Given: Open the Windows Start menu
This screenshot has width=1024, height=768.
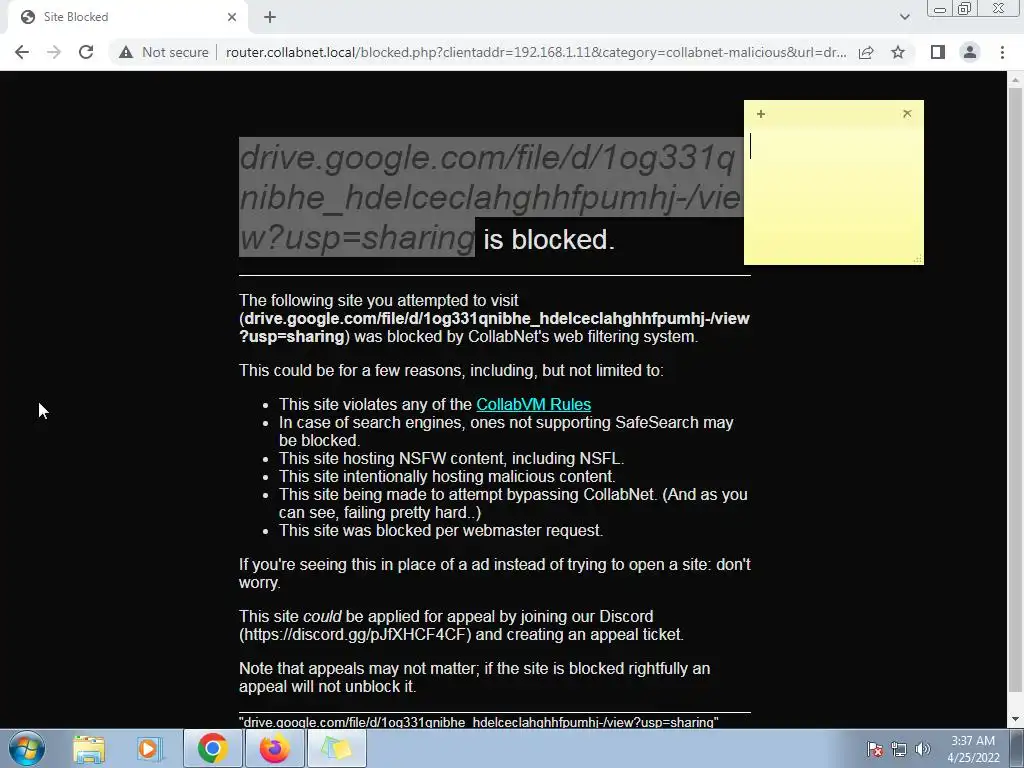Looking at the screenshot, I should [26, 748].
